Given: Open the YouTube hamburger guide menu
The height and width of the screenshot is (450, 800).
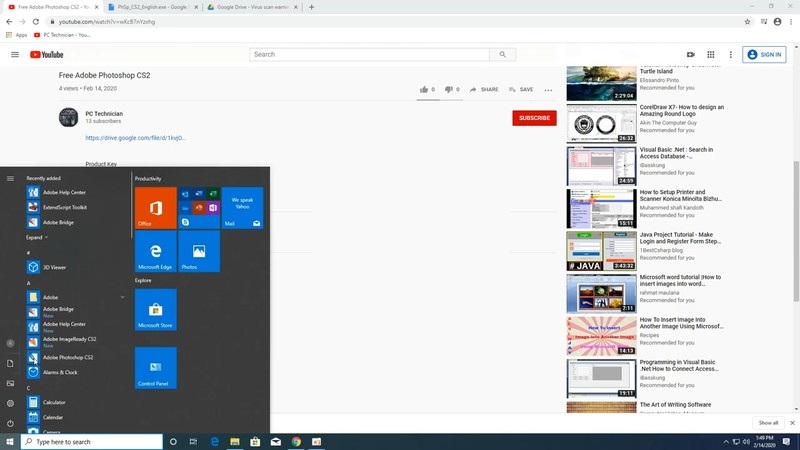Looking at the screenshot, I should tap(15, 55).
